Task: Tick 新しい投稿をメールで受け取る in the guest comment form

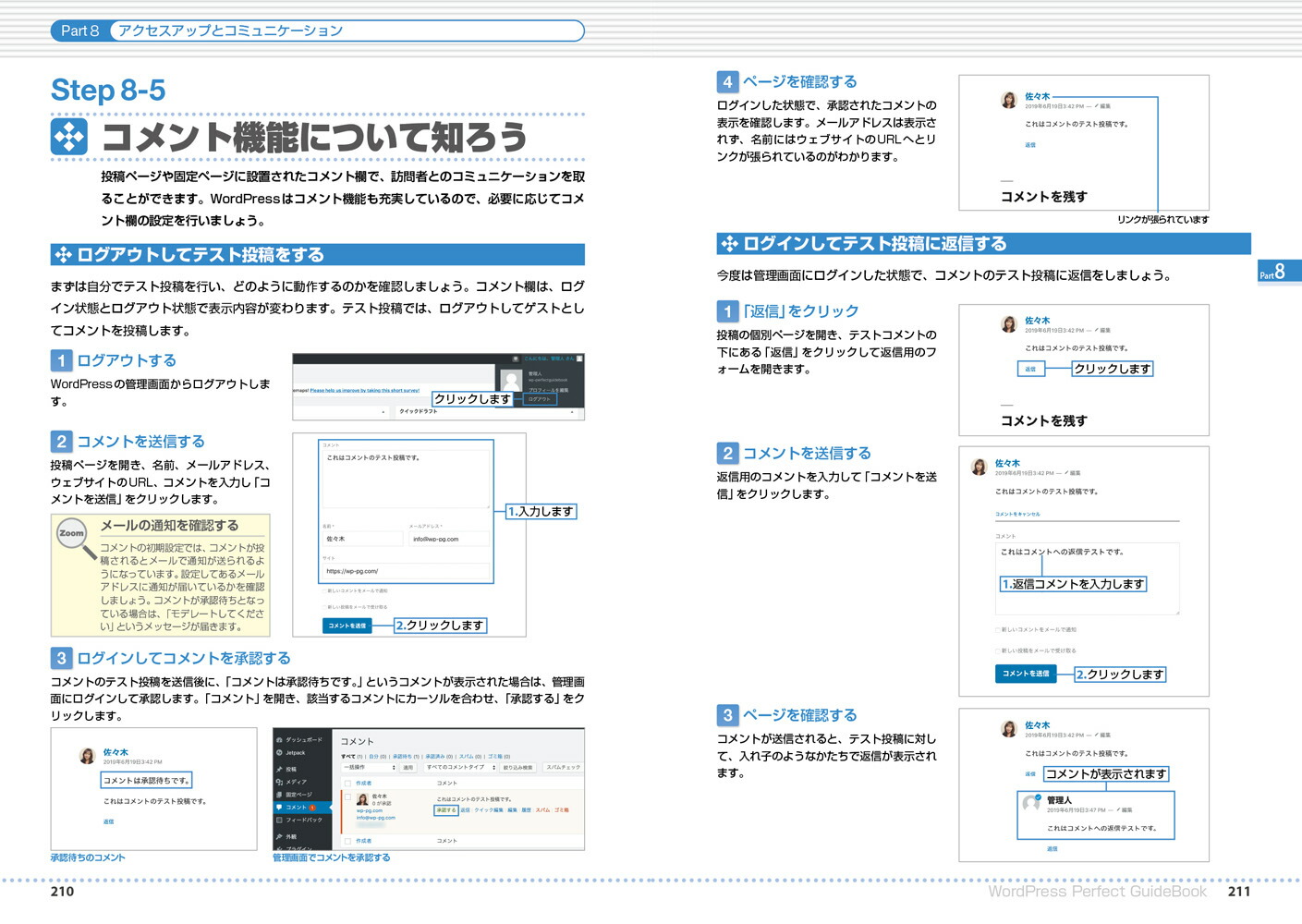Action: (x=324, y=607)
